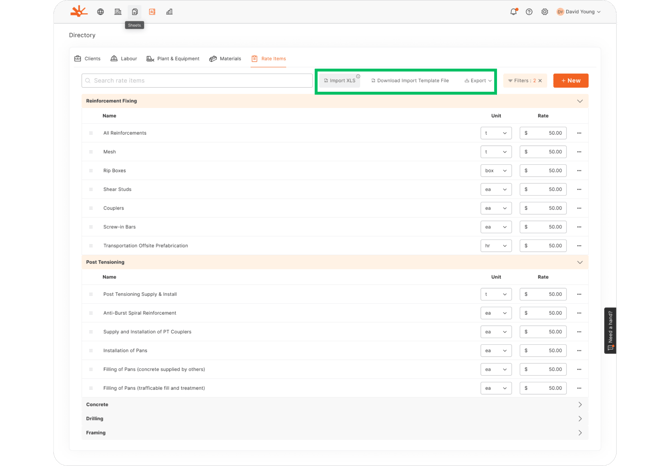The image size is (670, 466).
Task: Open three-dot menu for Couplers row
Action: click(x=579, y=208)
